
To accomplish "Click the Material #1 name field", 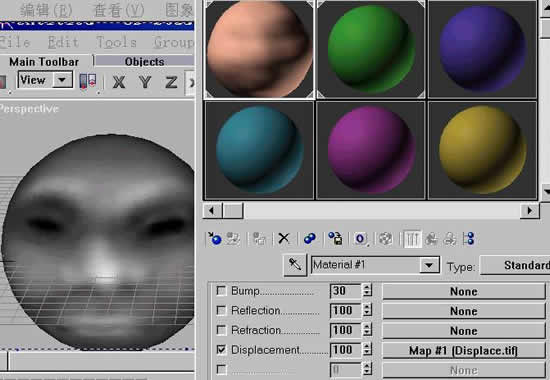I will (366, 265).
